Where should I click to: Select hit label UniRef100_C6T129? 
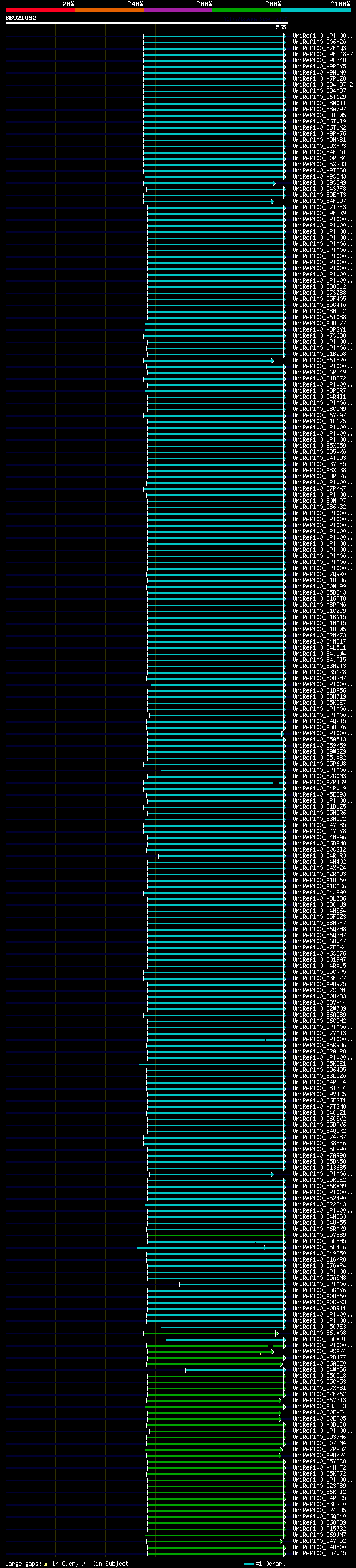point(319,97)
